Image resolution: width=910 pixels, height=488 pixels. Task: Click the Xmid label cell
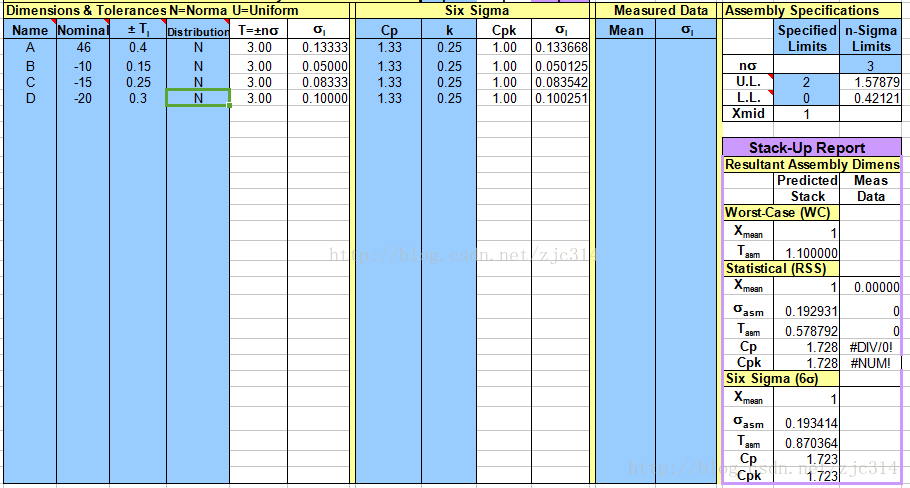click(748, 113)
